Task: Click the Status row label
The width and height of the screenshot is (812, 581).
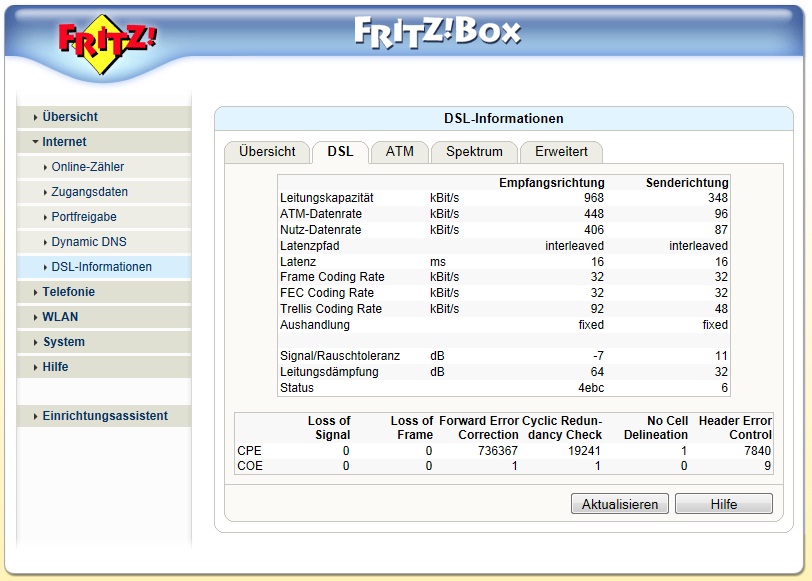Action: pyautogui.click(x=297, y=388)
